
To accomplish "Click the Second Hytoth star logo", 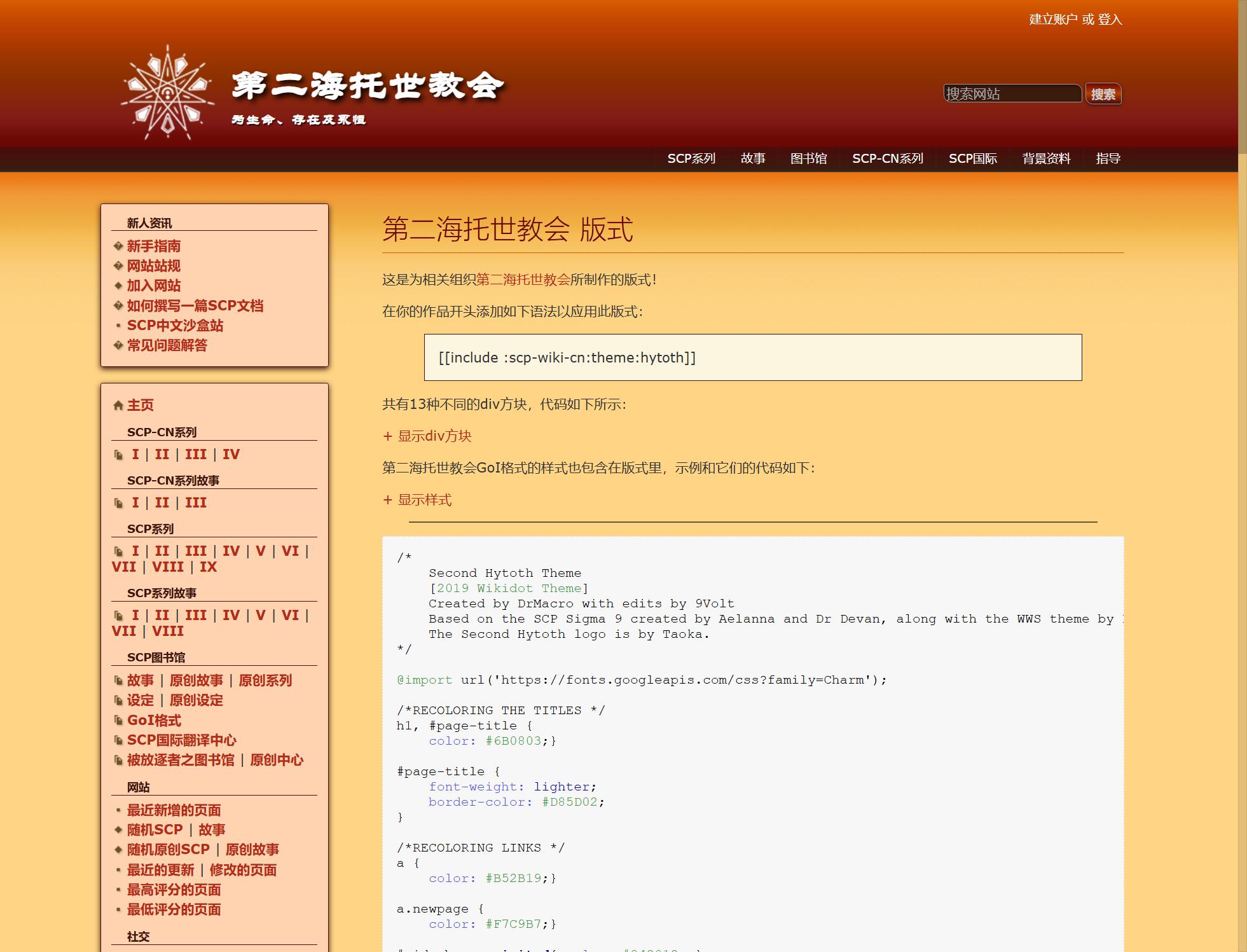I will 167,93.
